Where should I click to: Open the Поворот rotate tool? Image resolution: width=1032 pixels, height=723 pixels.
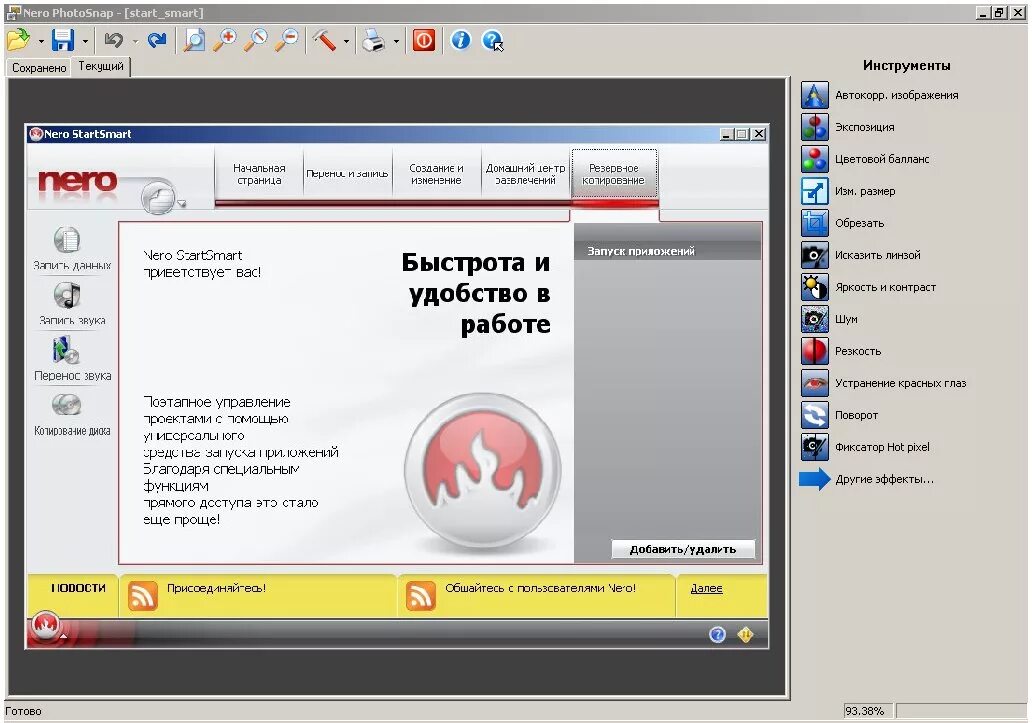[840, 415]
